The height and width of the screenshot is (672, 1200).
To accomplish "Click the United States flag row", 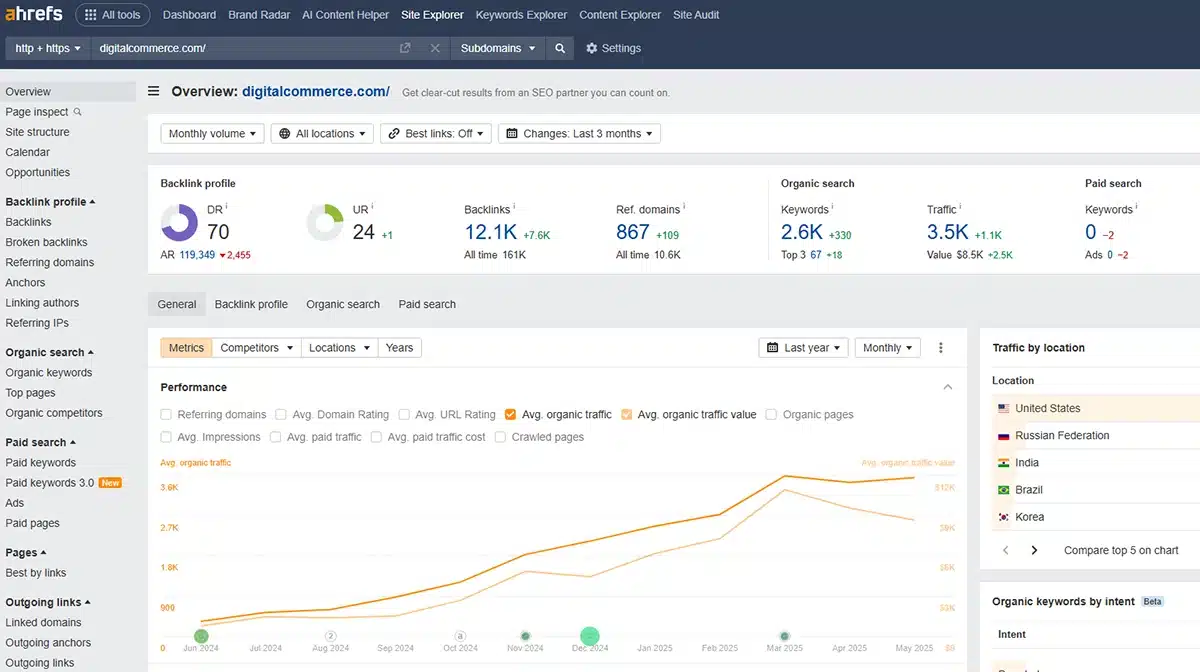I will click(1096, 408).
